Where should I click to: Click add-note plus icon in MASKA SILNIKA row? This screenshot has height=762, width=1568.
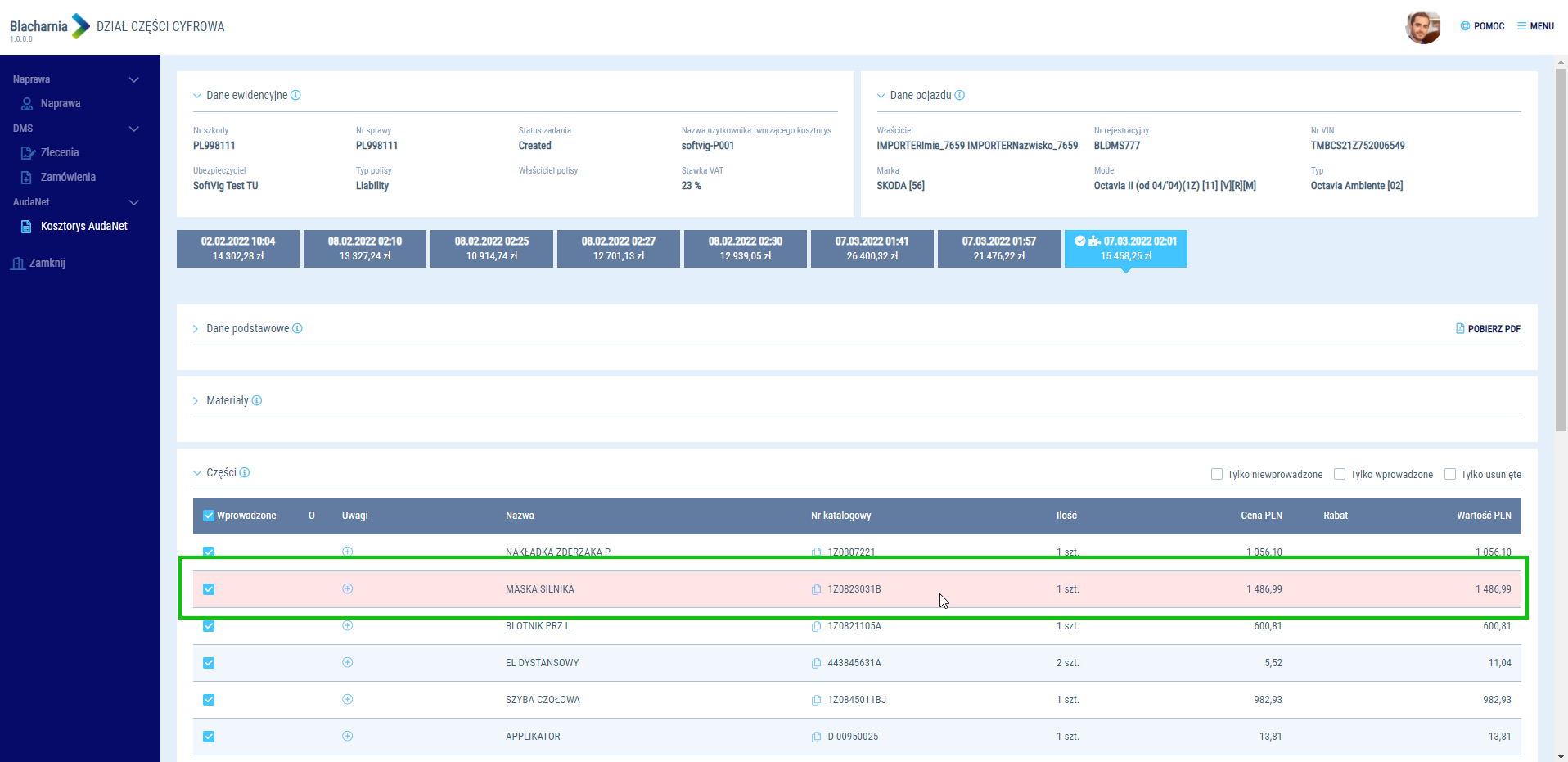tap(347, 589)
